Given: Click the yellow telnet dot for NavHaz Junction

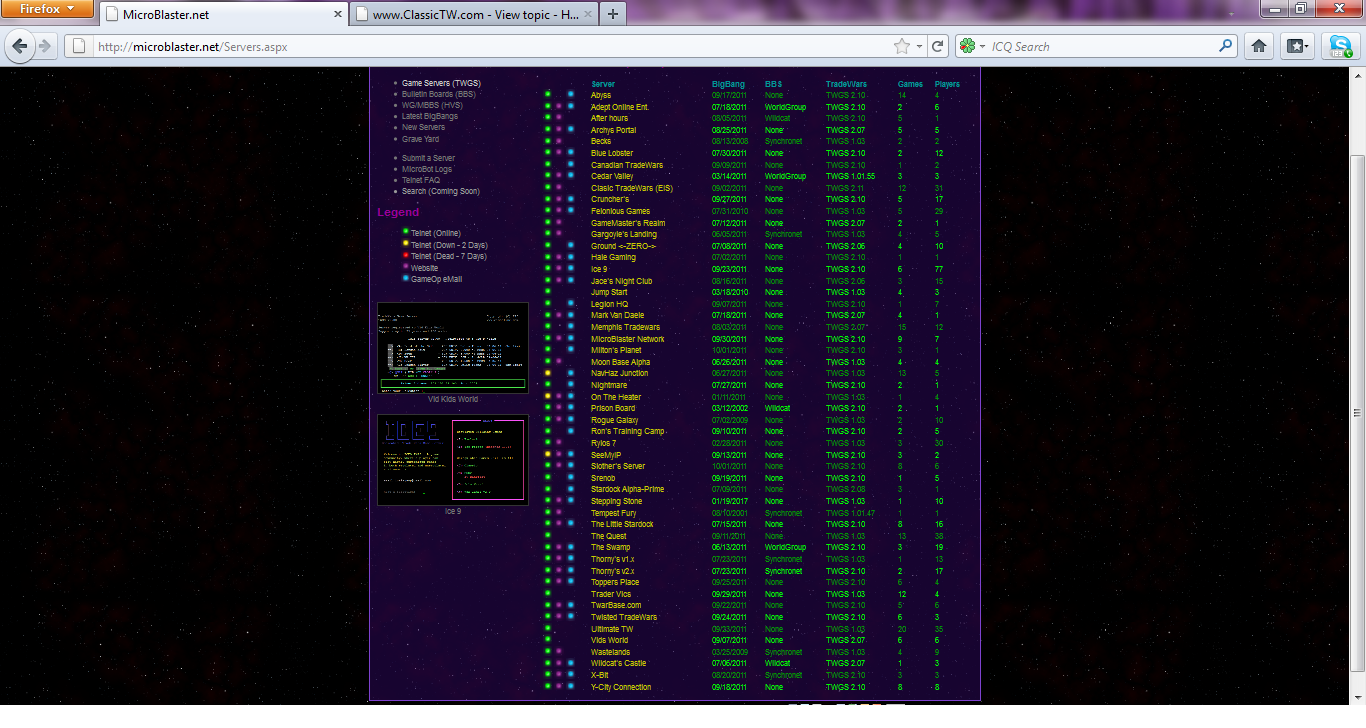Looking at the screenshot, I should pyautogui.click(x=548, y=373).
